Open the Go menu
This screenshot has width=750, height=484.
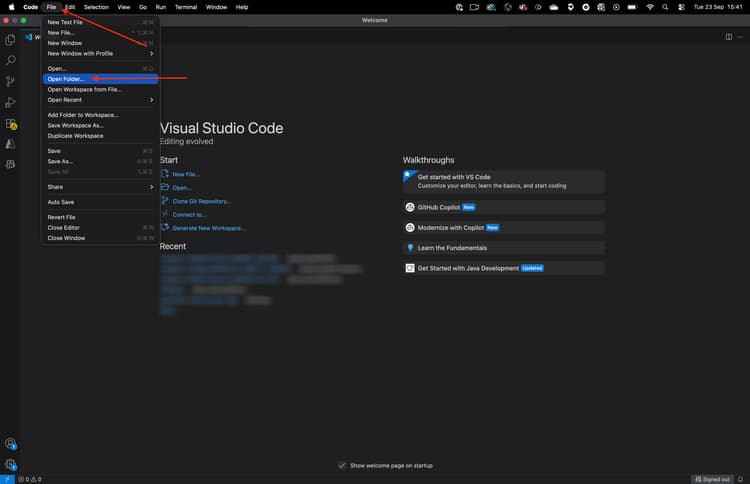(x=143, y=7)
